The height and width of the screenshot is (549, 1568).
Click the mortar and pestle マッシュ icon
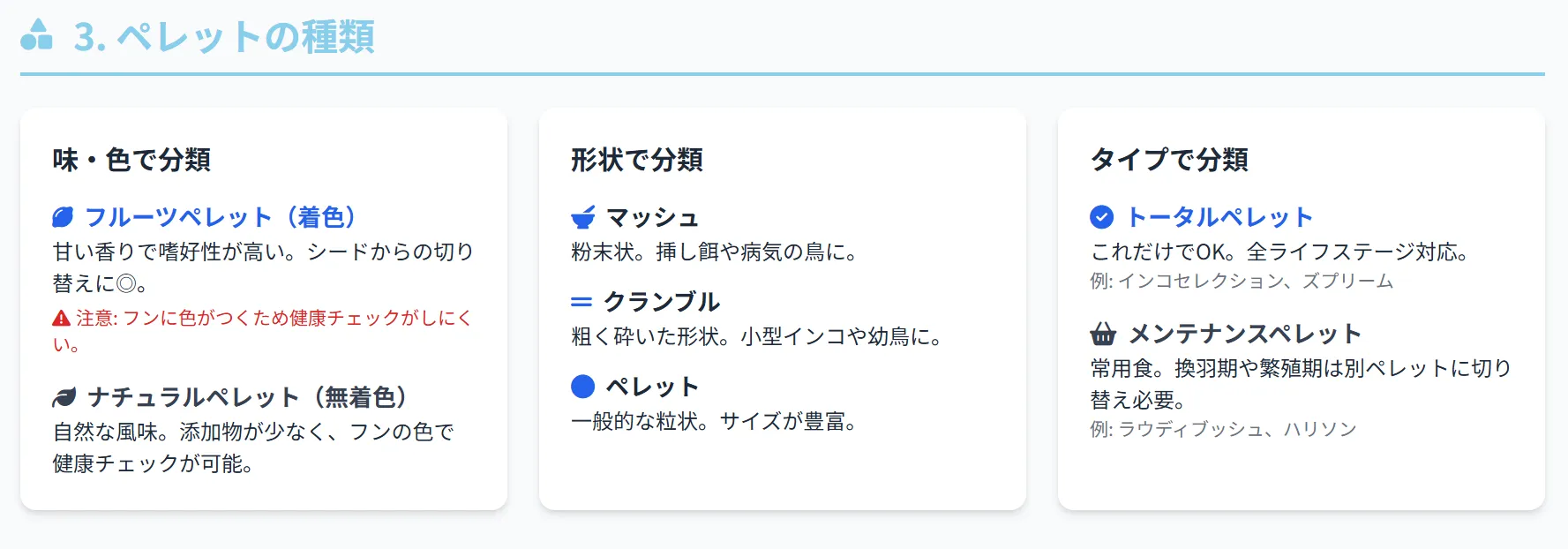coord(583,217)
